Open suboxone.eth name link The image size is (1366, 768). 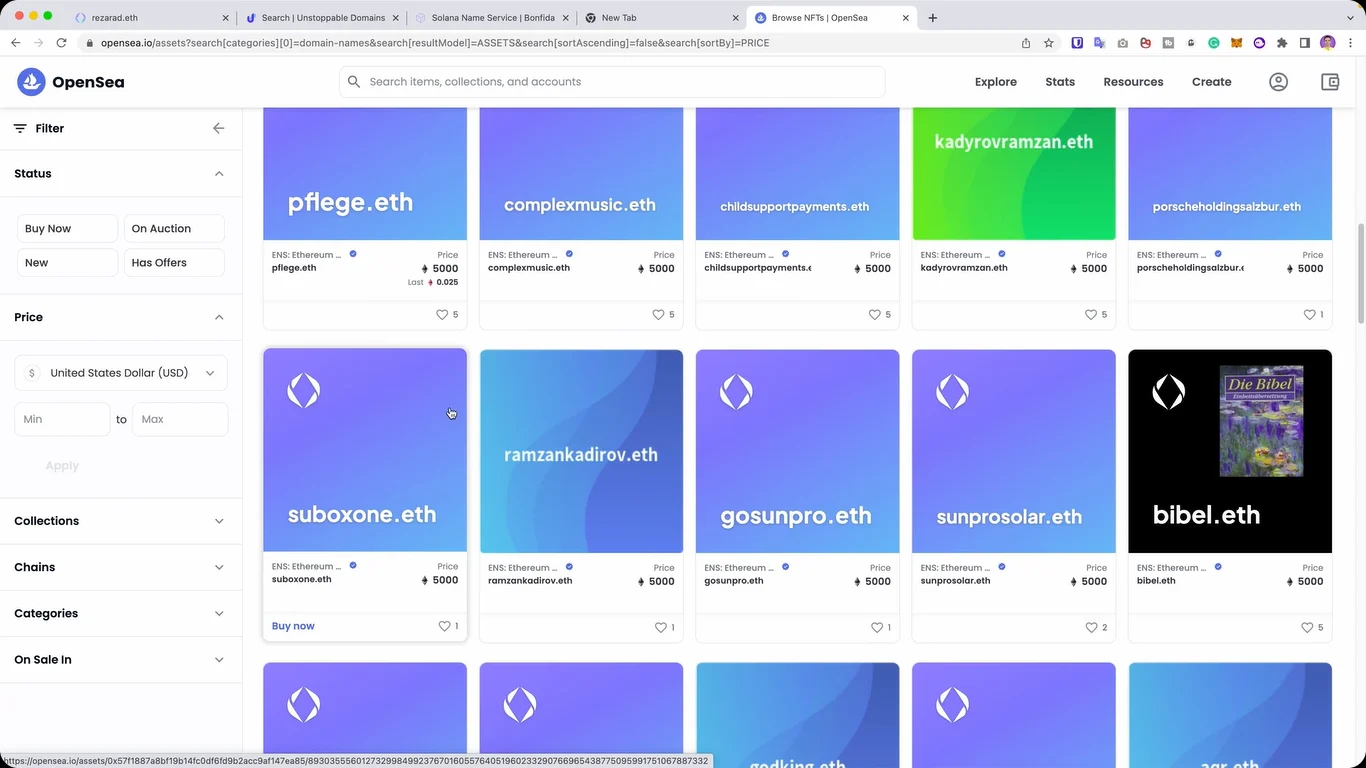301,579
